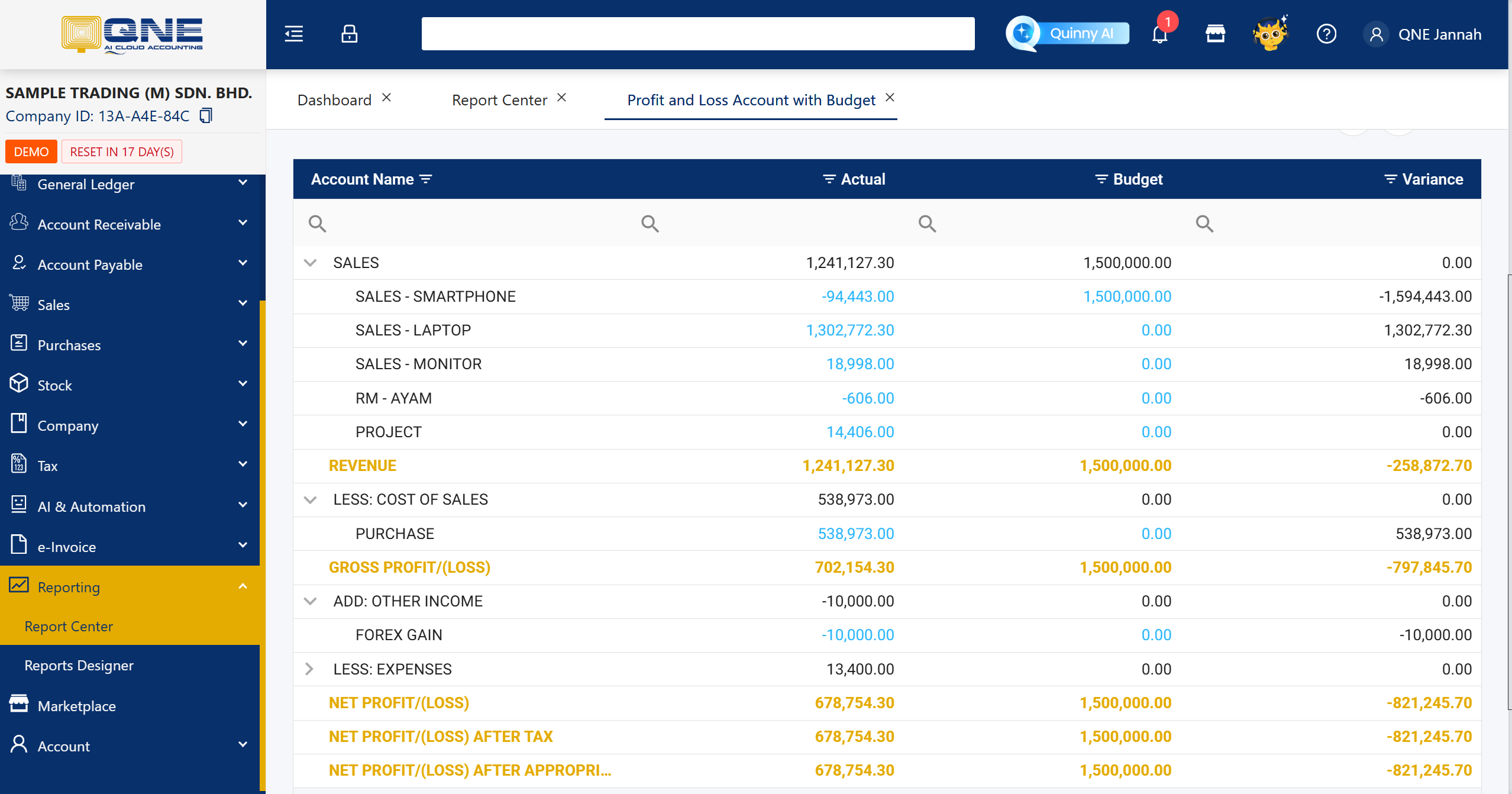Viewport: 1512px width, 794px height.
Task: Copy the Company ID with copy icon
Action: (205, 115)
